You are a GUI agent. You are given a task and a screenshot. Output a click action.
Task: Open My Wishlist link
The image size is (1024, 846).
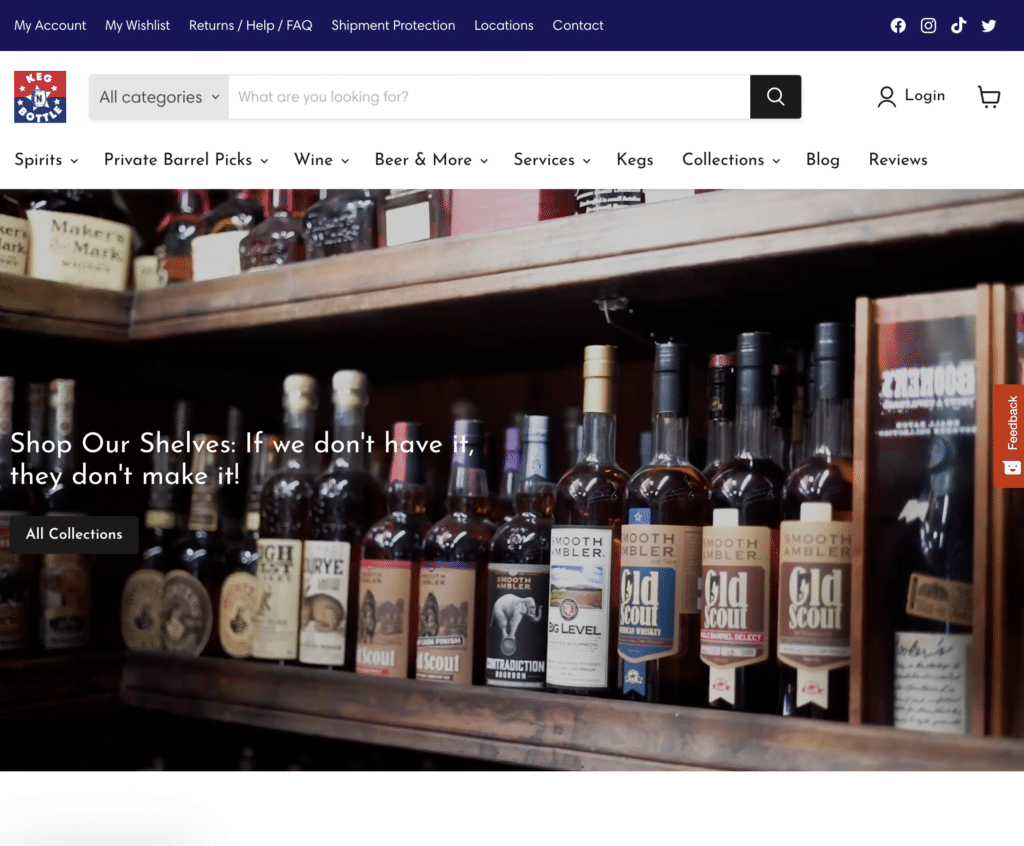pyautogui.click(x=137, y=25)
